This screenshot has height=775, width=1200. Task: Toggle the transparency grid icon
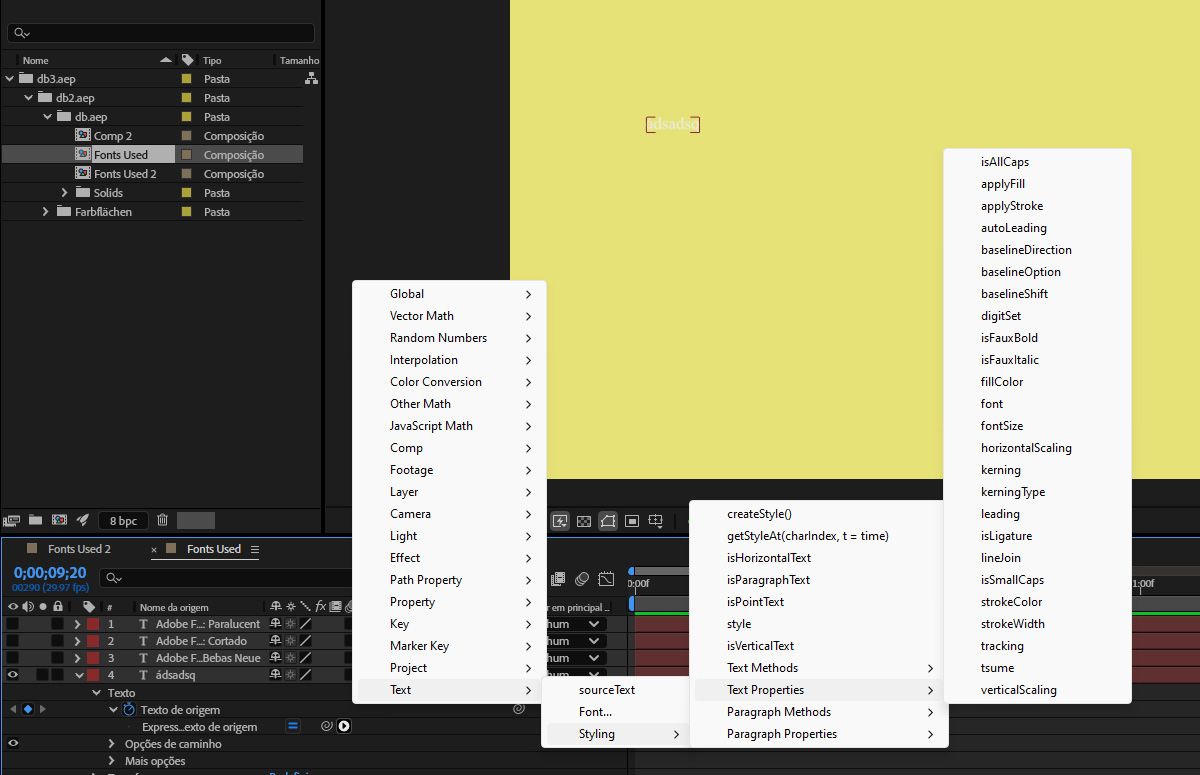[584, 521]
